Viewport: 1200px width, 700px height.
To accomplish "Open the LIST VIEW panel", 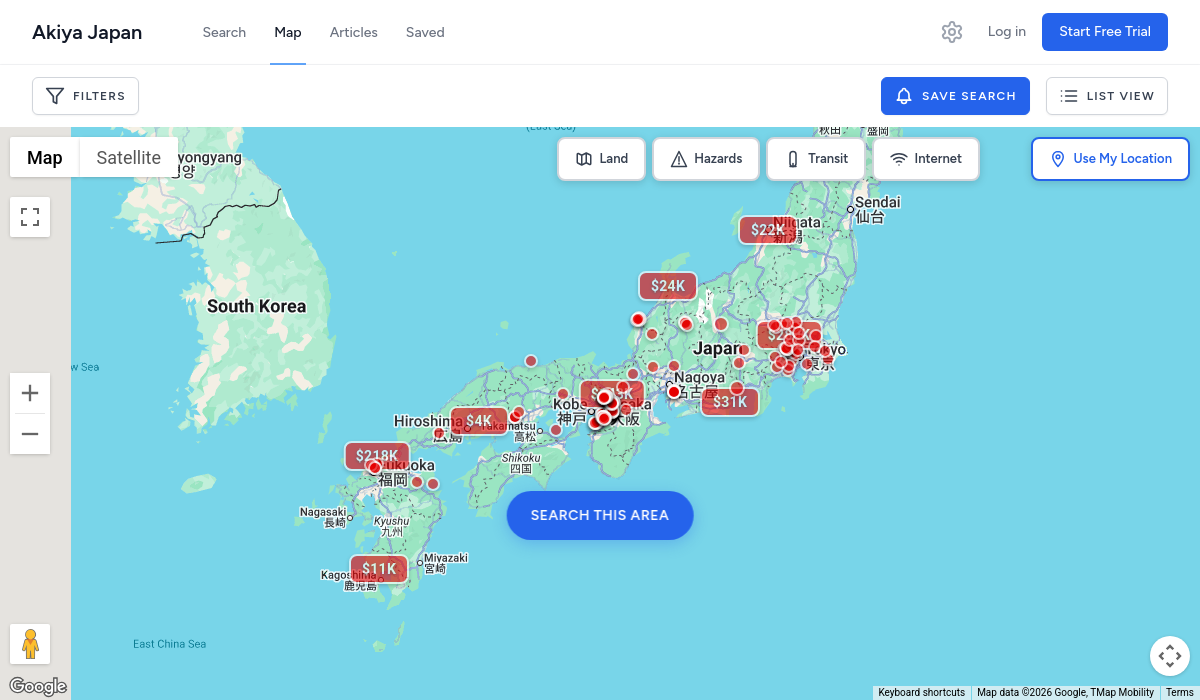I will coord(1106,96).
